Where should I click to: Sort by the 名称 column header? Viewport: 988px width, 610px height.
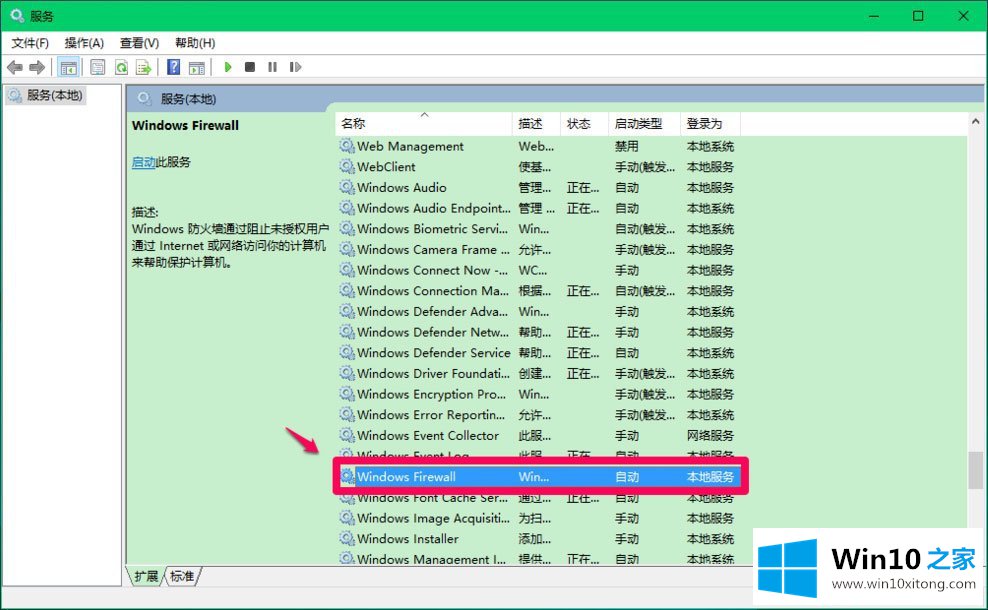(x=423, y=124)
